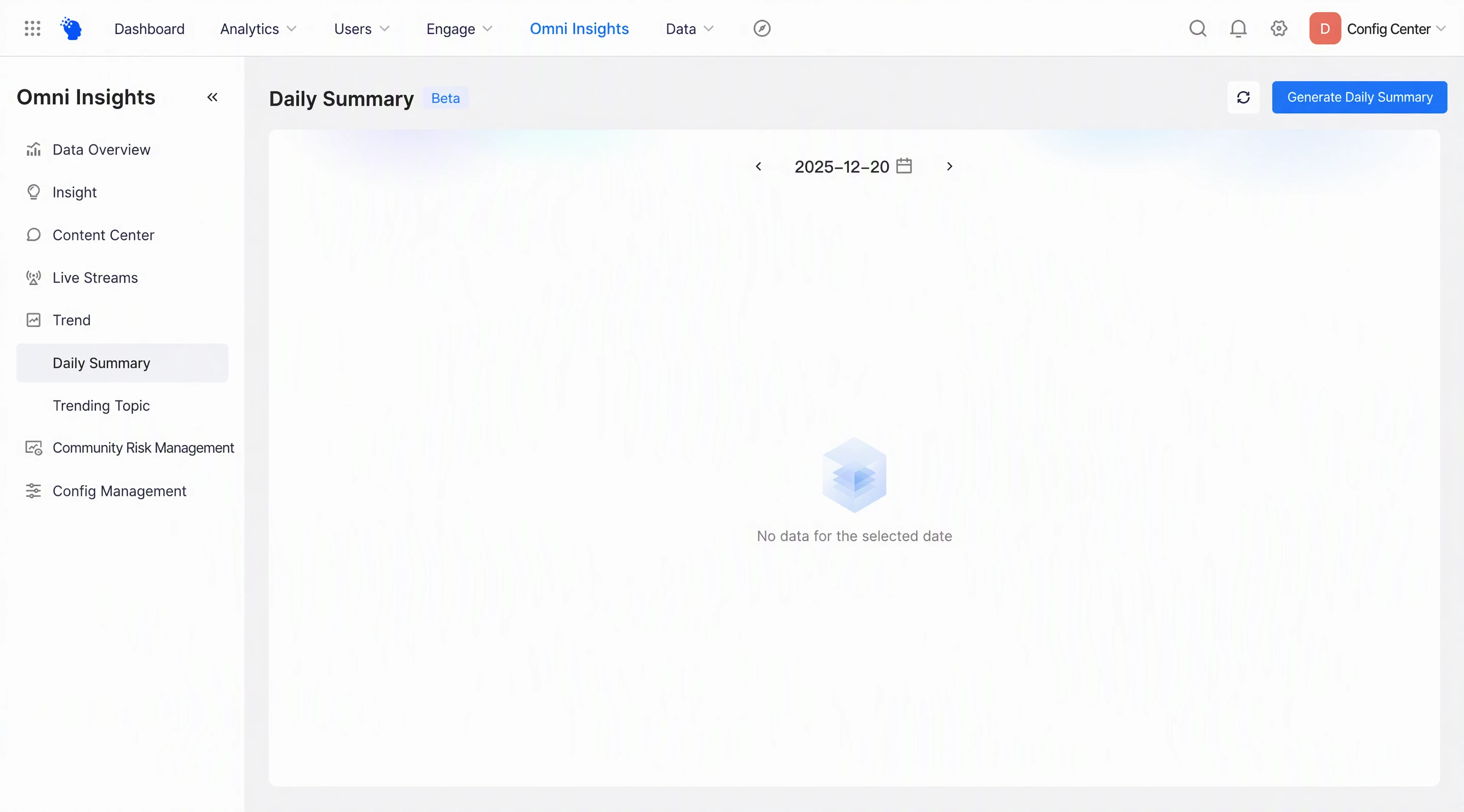Click the Live Streams broadcast icon

(34, 277)
